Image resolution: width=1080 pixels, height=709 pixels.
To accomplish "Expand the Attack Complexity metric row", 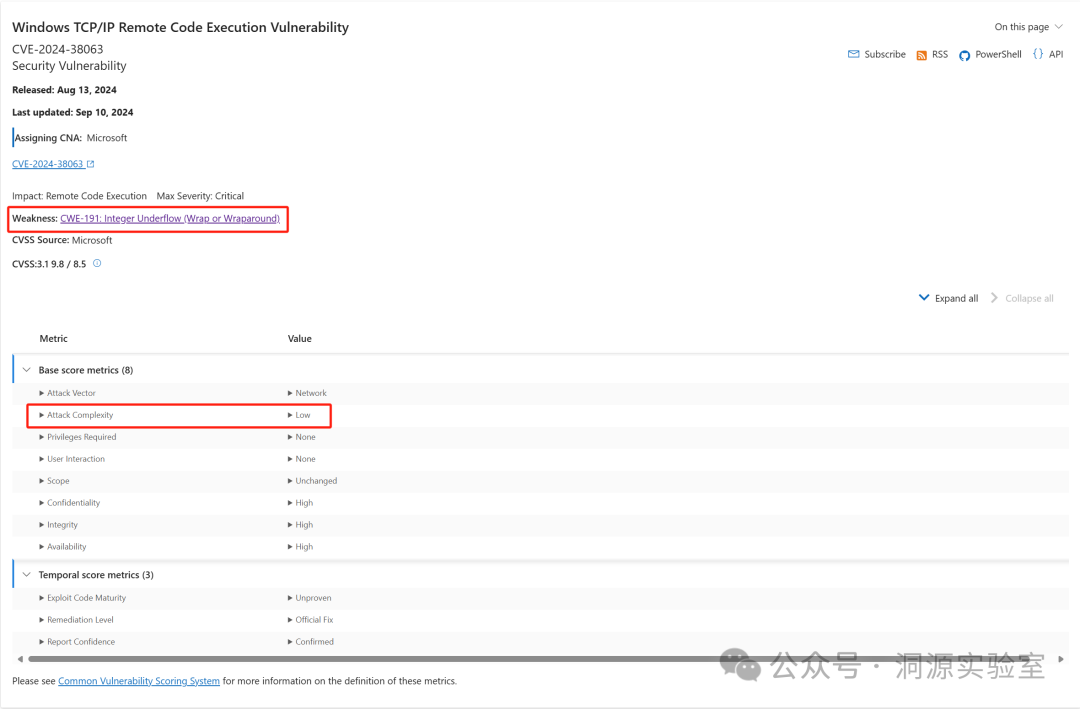I will point(42,415).
